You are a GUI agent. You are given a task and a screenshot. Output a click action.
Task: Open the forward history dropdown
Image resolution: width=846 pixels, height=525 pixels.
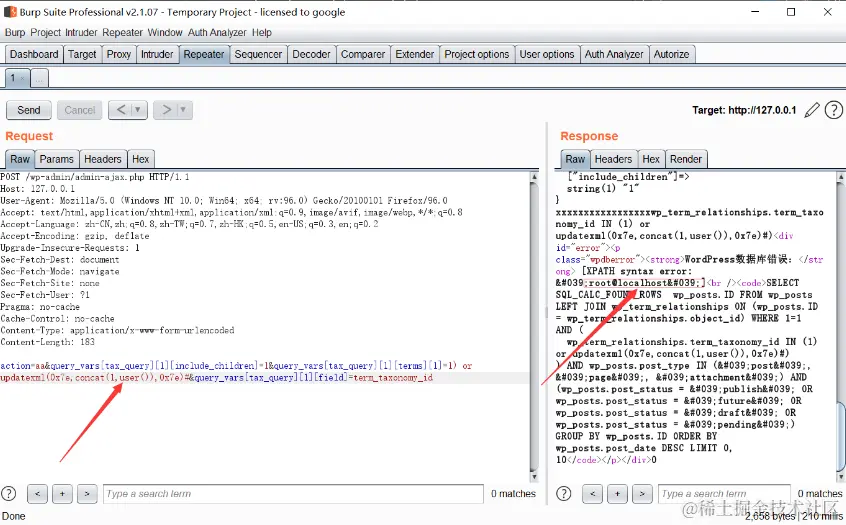[183, 110]
